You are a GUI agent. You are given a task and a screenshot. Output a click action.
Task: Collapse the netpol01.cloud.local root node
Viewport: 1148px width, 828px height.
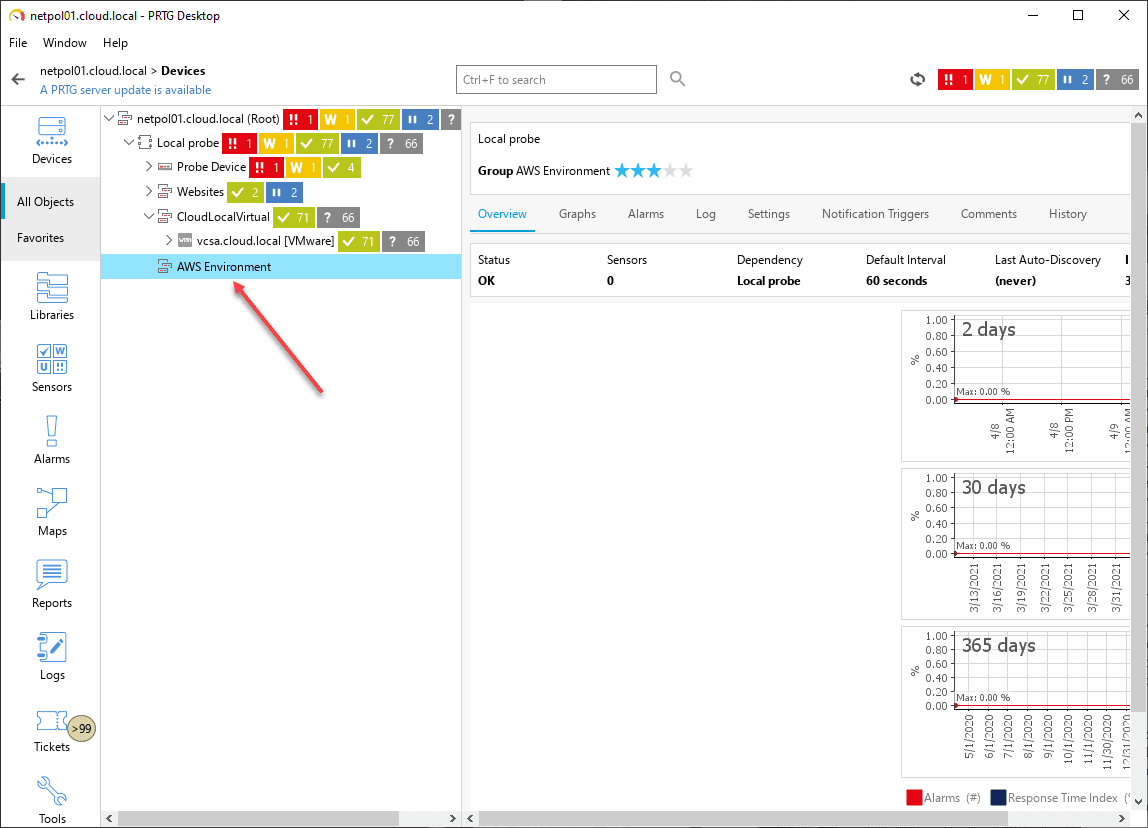(x=109, y=118)
